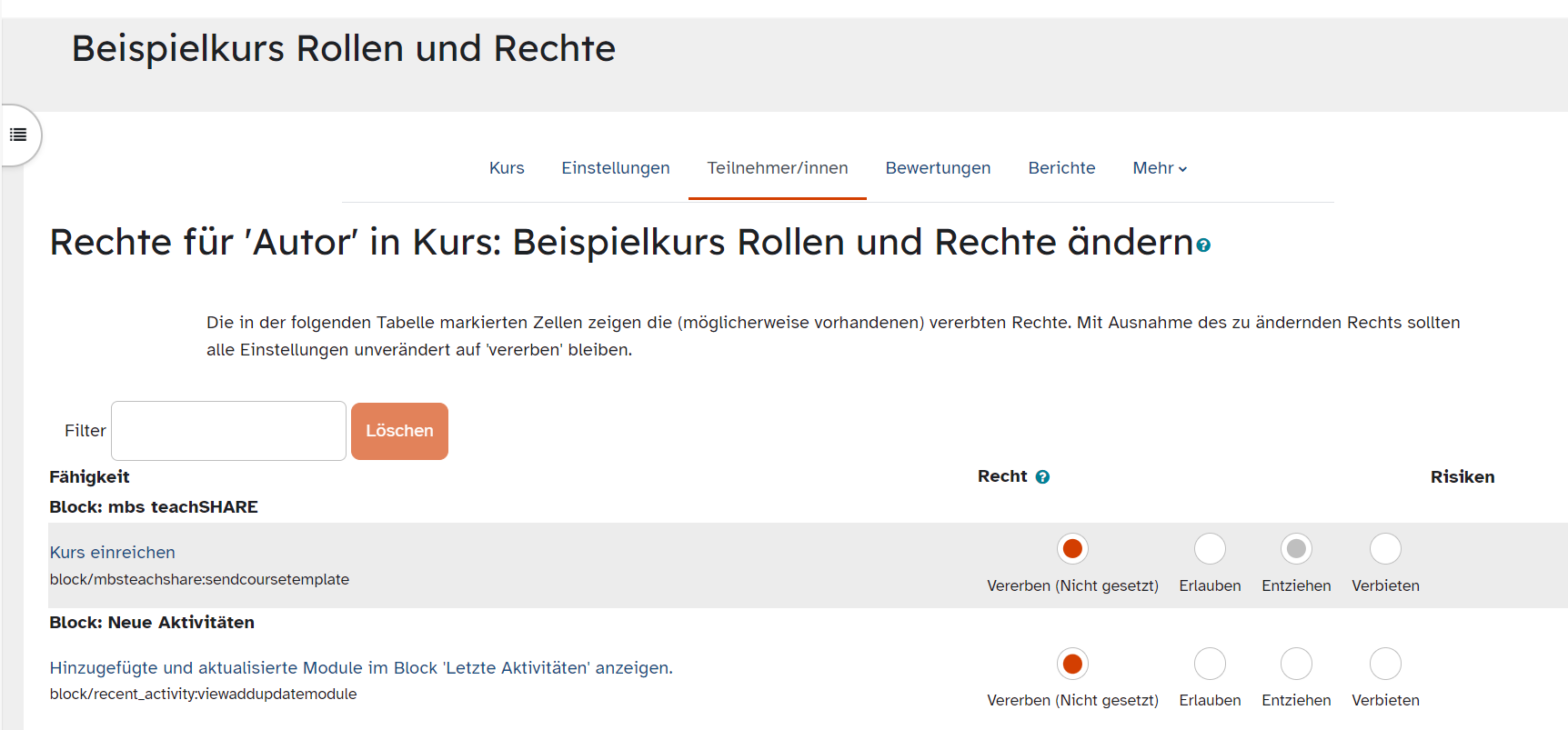The width and height of the screenshot is (1568, 730).
Task: Select Erlauben for Kurs einreichen
Action: point(1210,549)
